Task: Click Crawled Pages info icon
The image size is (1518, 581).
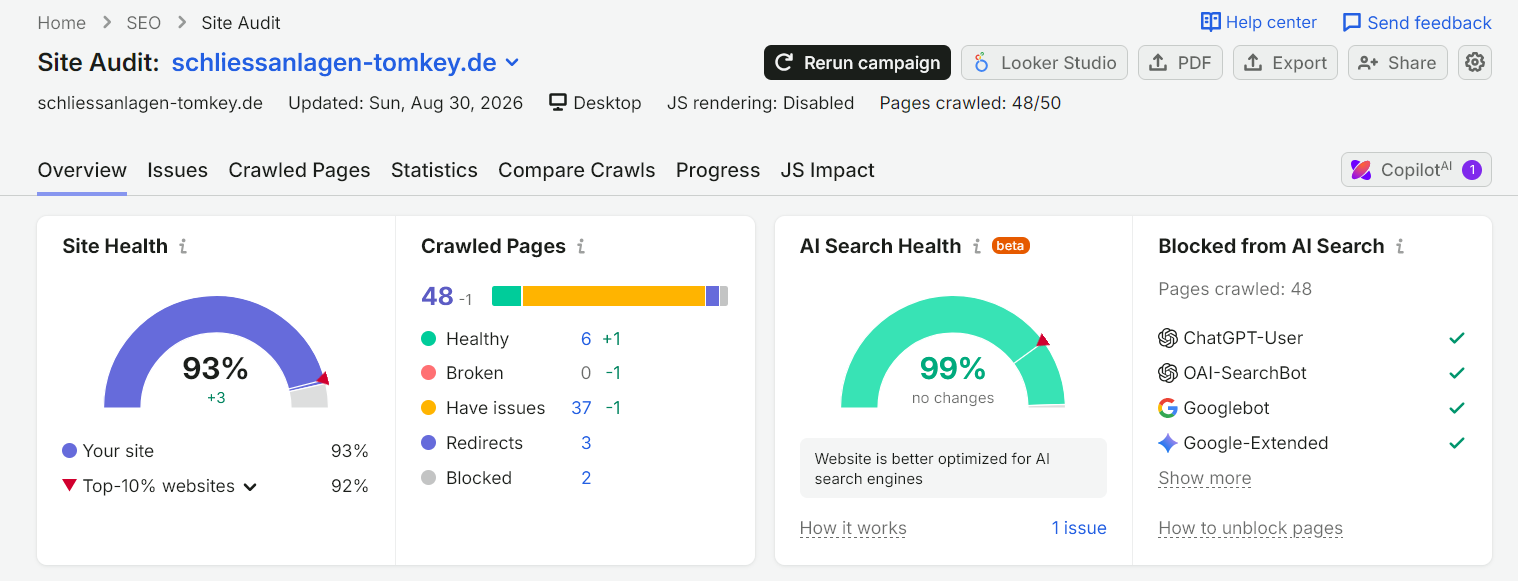Action: [x=581, y=246]
